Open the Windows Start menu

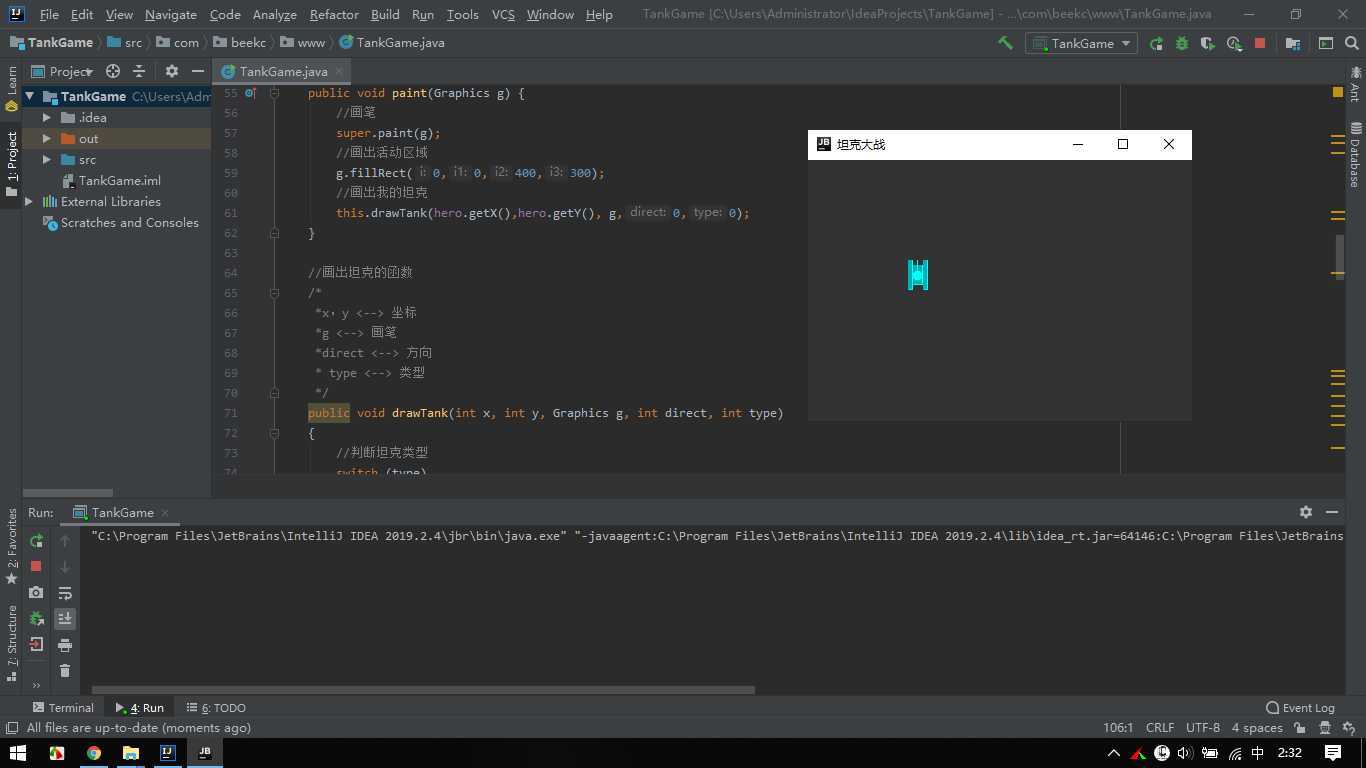pyautogui.click(x=18, y=753)
